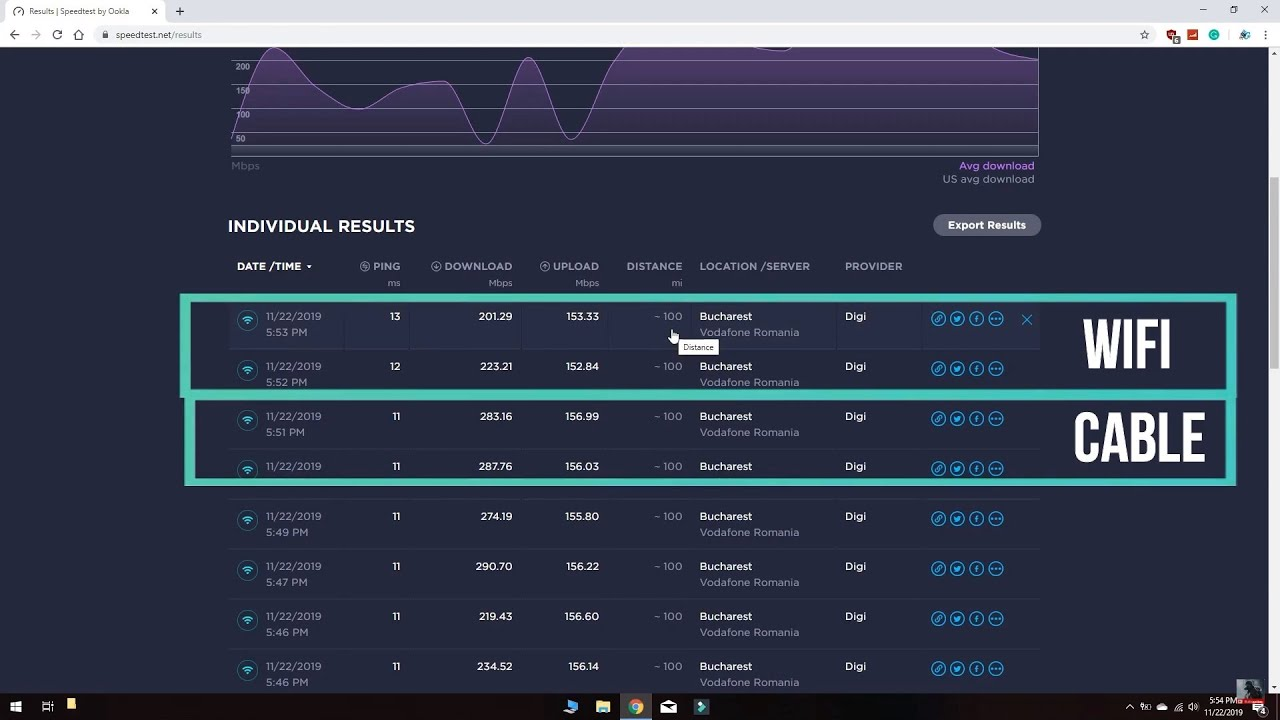This screenshot has height=720, width=1280.
Task: Open a new browser tab
Action: pyautogui.click(x=179, y=11)
